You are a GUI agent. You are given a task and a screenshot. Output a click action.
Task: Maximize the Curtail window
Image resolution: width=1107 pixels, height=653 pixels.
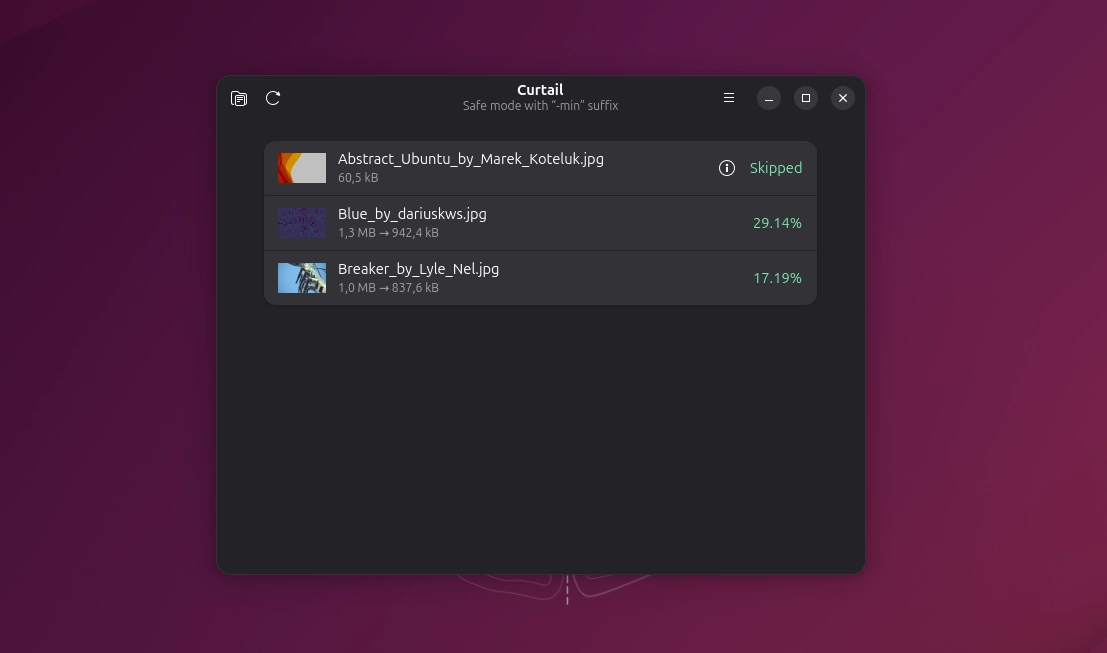tap(806, 98)
